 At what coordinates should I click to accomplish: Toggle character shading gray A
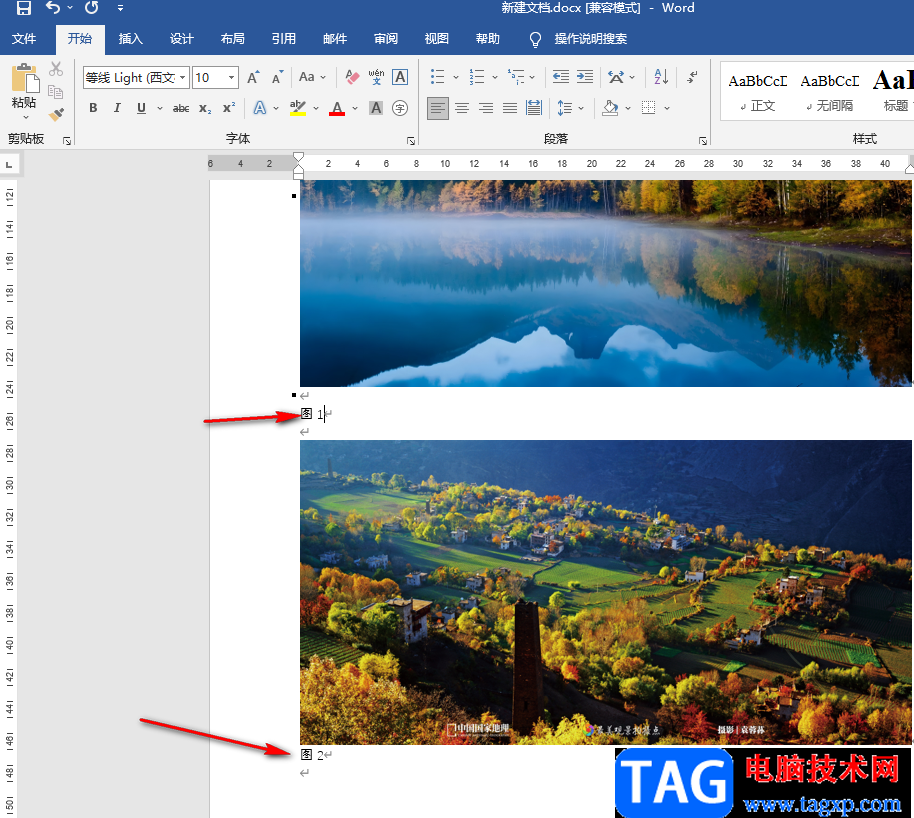[376, 108]
